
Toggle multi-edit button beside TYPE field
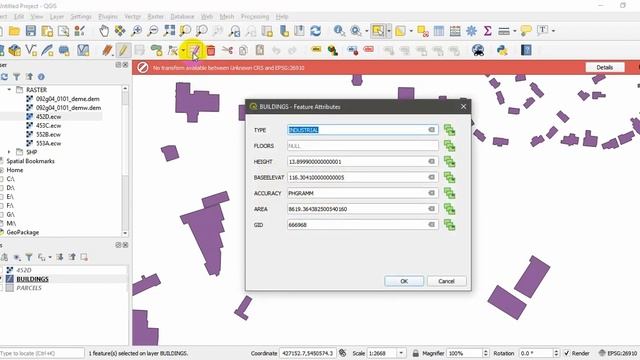(449, 130)
